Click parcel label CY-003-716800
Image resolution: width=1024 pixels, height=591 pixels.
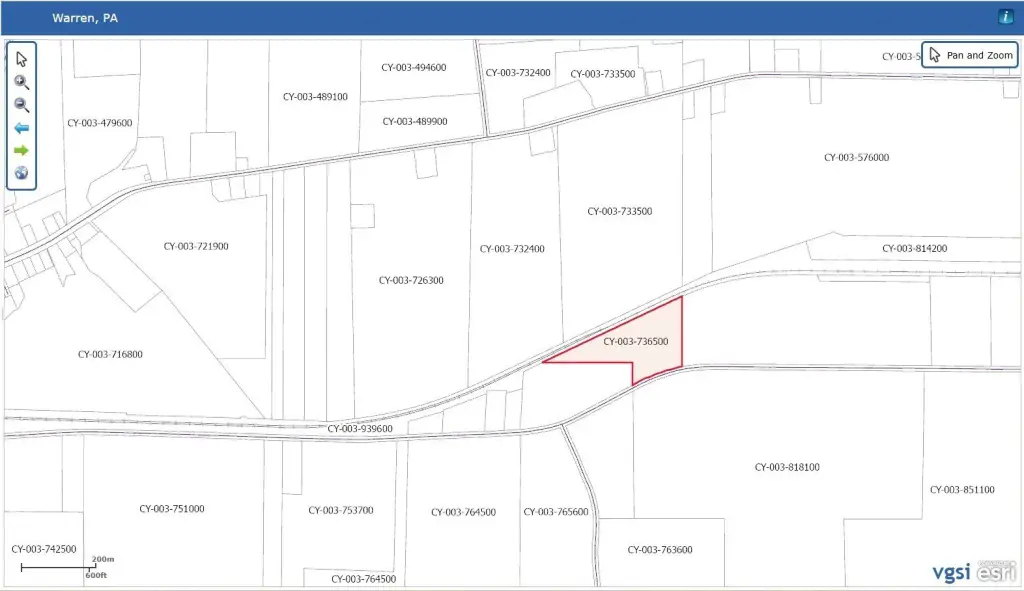tap(110, 354)
